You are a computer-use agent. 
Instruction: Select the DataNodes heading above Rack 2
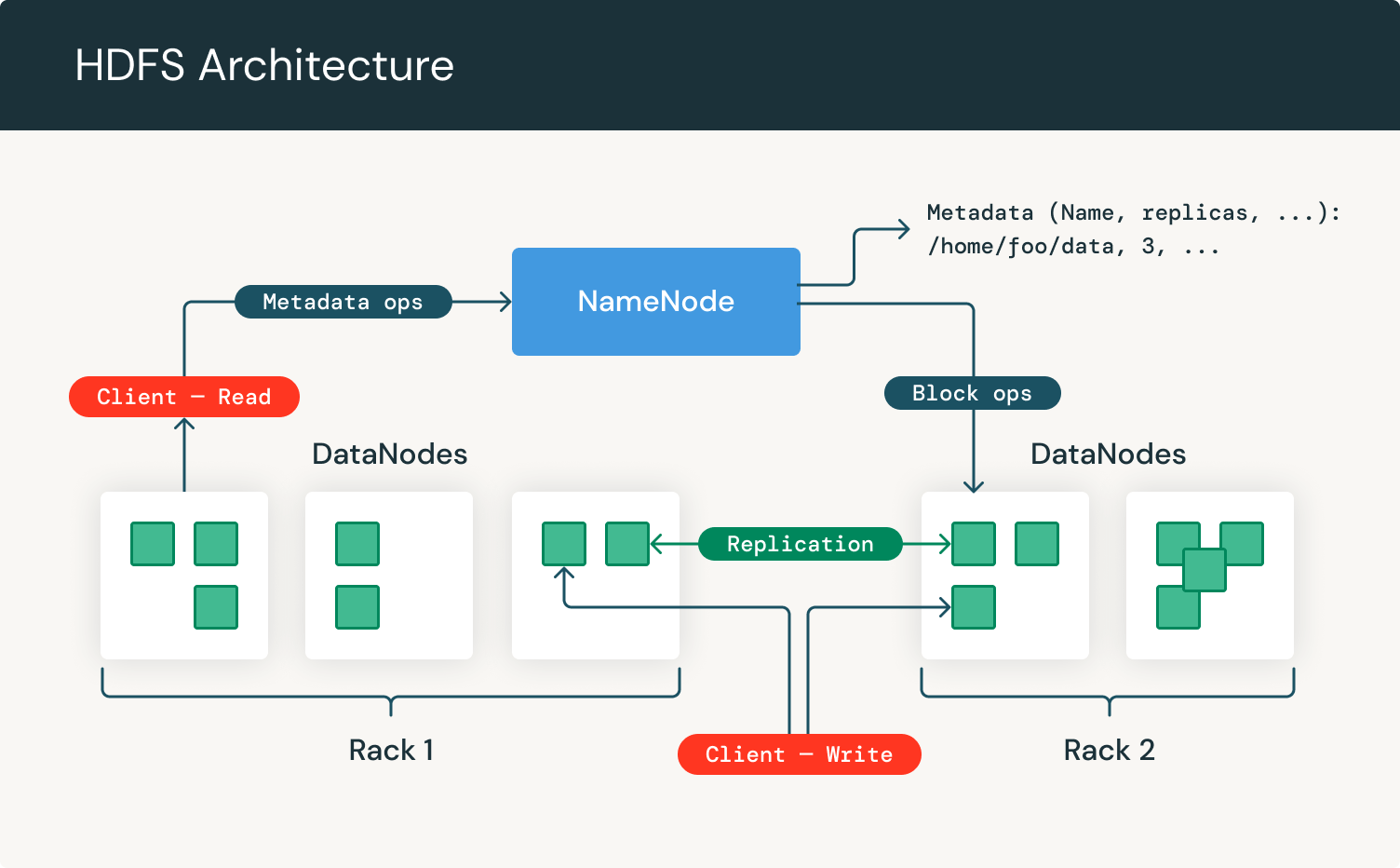1108,454
